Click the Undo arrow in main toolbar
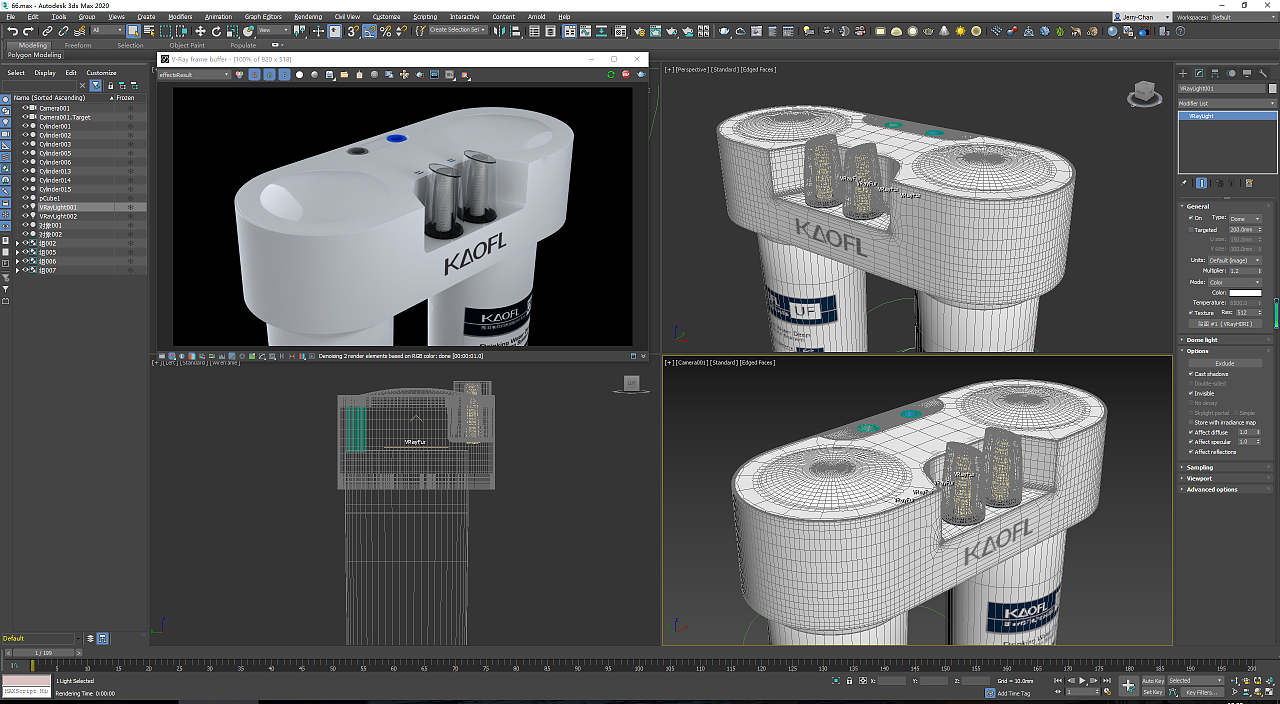The image size is (1280, 704). click(12, 31)
